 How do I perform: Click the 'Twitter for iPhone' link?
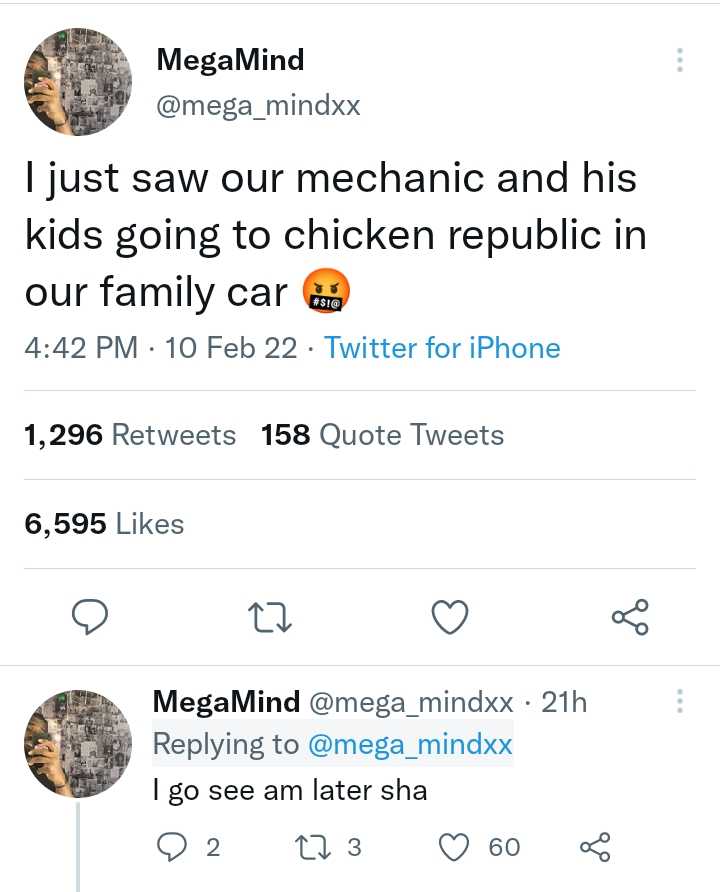(442, 348)
